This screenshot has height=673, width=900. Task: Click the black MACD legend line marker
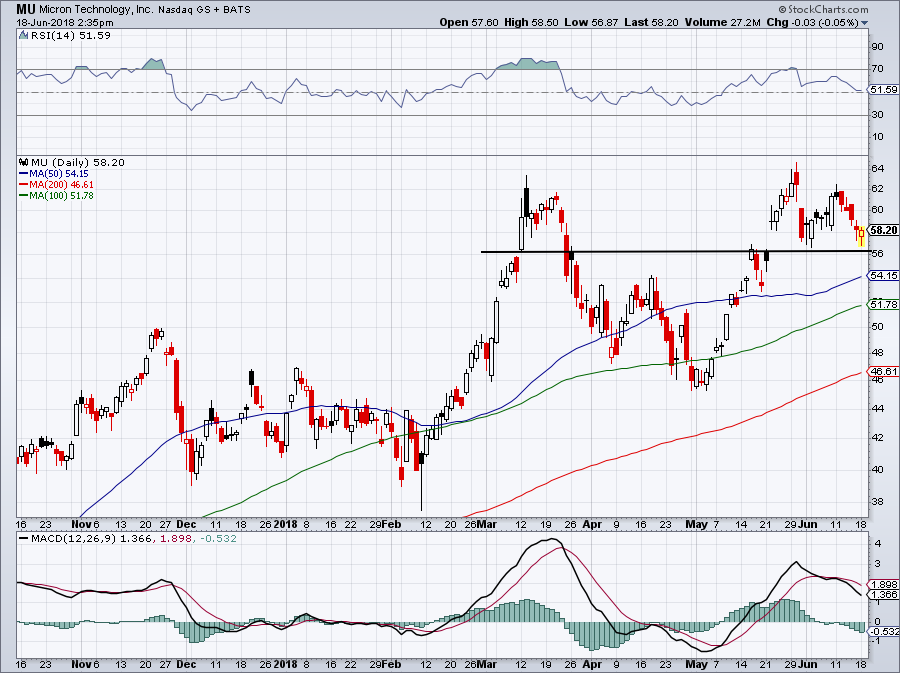coord(24,539)
